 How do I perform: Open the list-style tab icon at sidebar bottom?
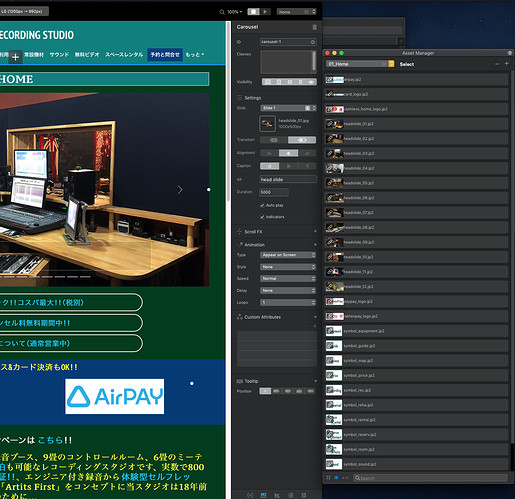291,495
